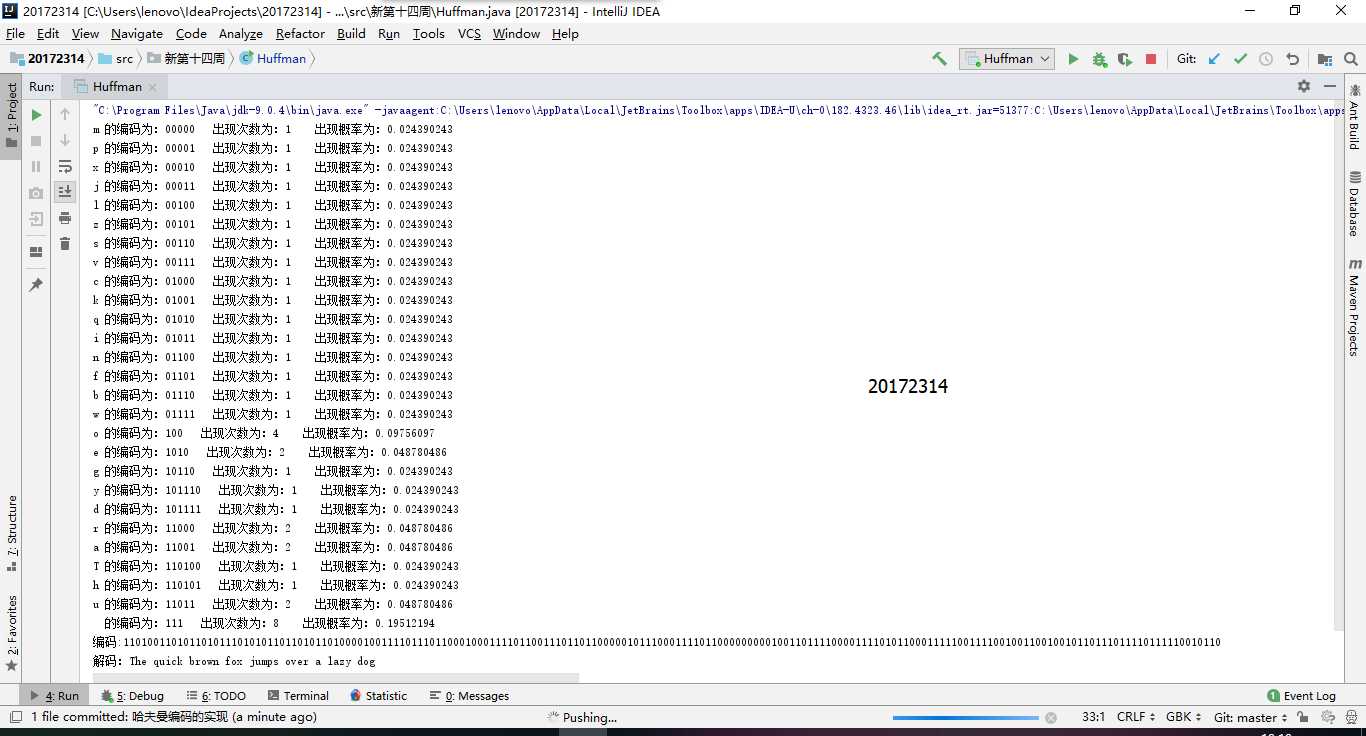The width and height of the screenshot is (1366, 736).
Task: Open Ant Build side panel
Action: [x=1354, y=117]
